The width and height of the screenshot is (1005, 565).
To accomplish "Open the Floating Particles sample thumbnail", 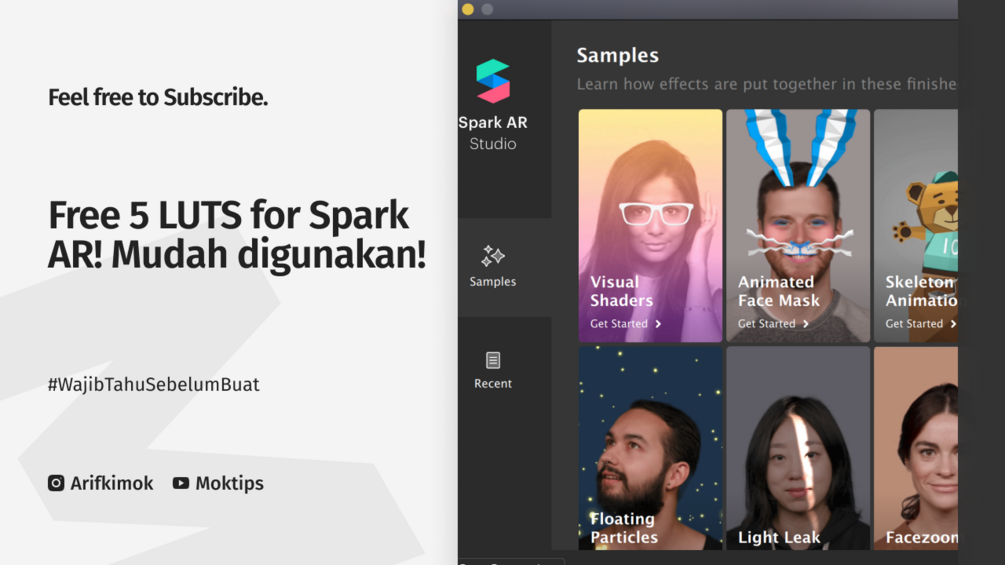I will [x=650, y=448].
